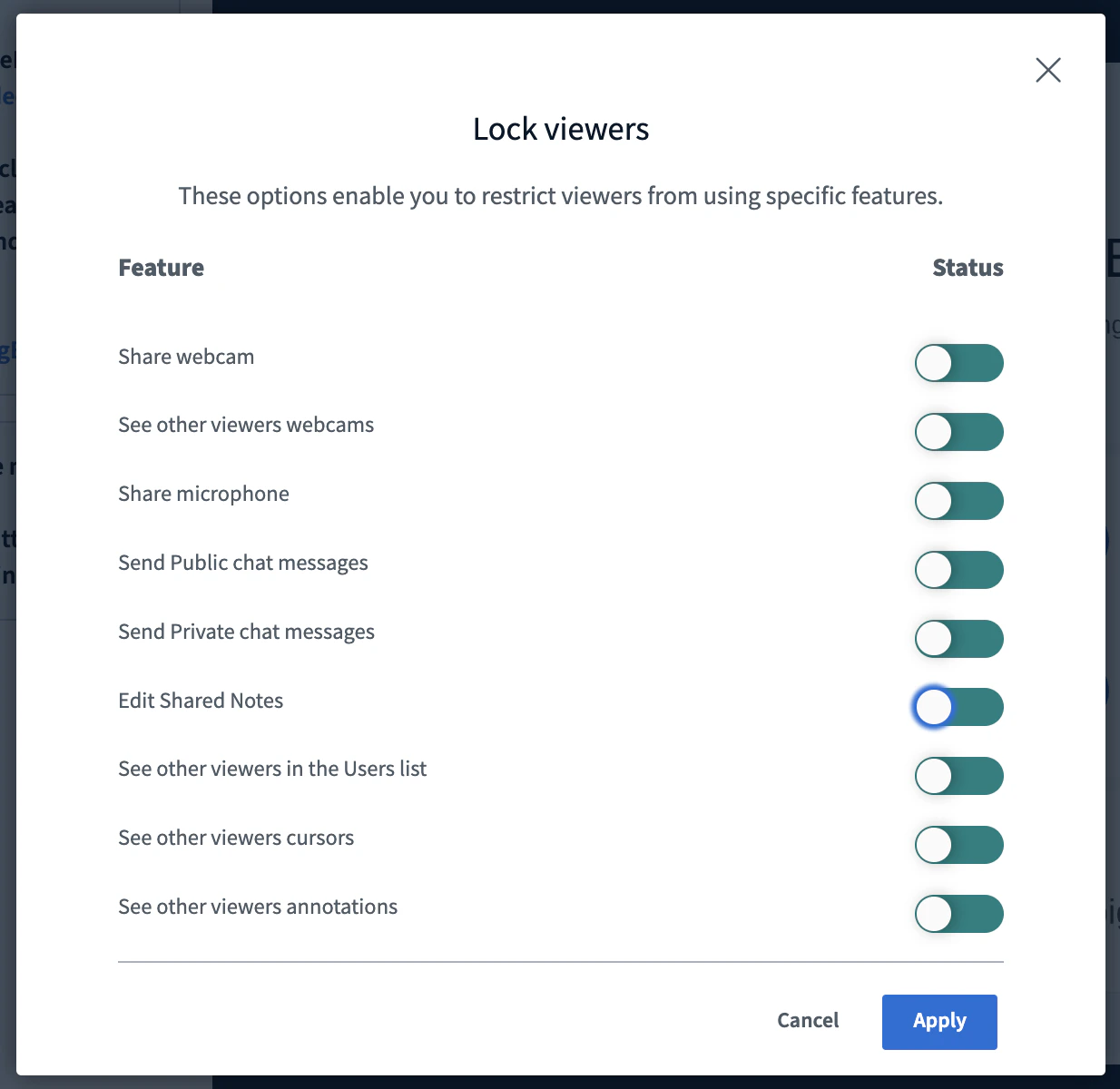Cancel the lock viewers changes
The height and width of the screenshot is (1089, 1120).
(x=807, y=1020)
